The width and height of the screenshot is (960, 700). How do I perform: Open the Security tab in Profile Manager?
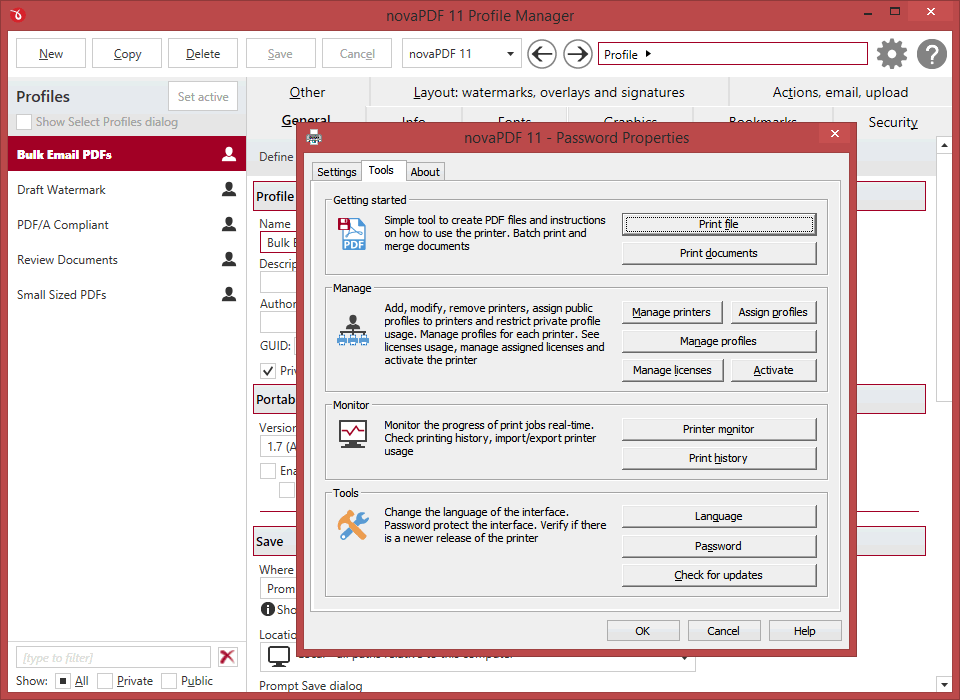tap(892, 122)
